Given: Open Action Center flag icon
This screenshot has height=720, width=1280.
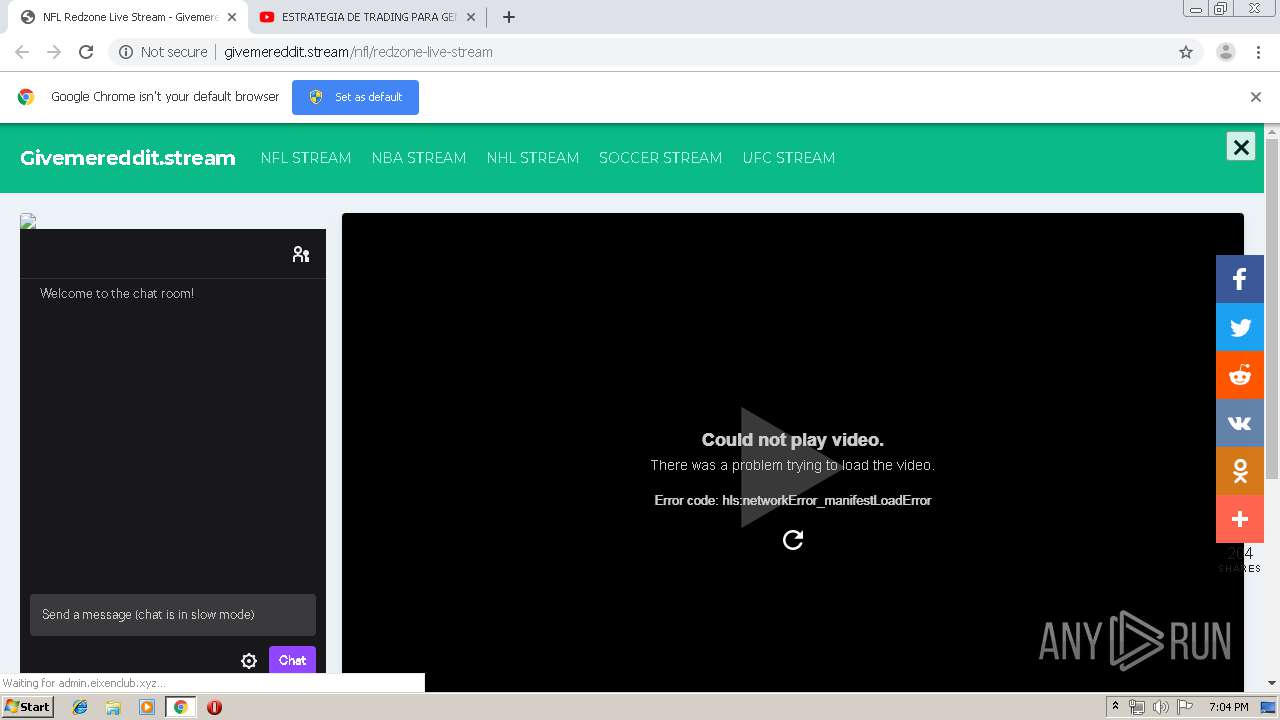Looking at the screenshot, I should 1185,707.
